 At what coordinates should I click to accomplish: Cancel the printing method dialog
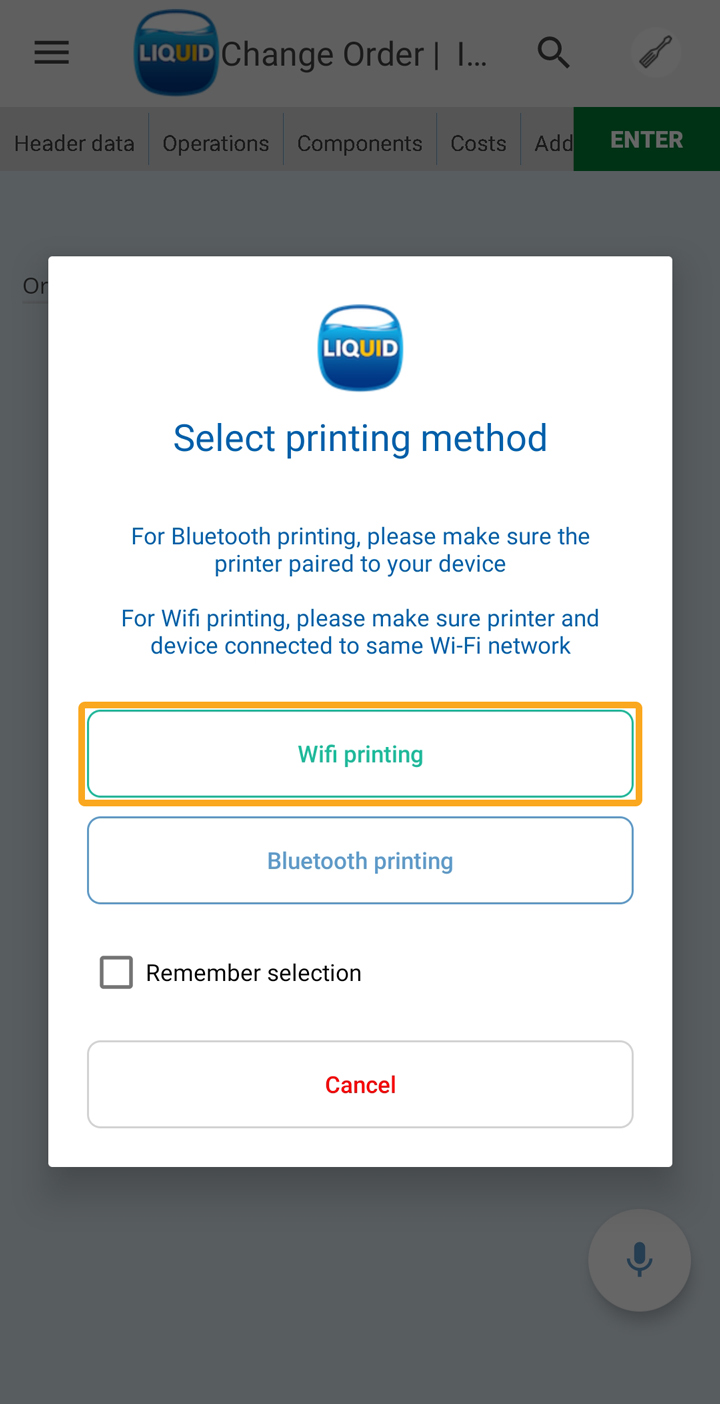pyautogui.click(x=360, y=1085)
